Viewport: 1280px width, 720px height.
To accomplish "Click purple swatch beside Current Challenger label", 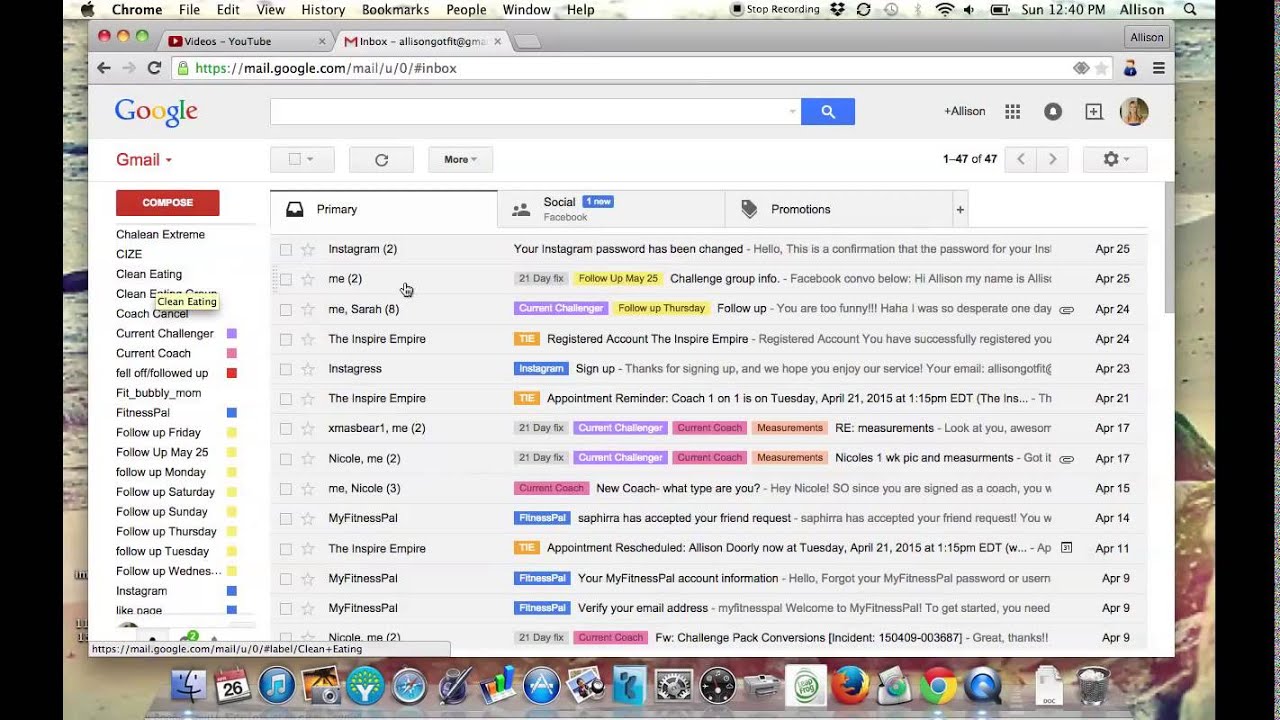I will [x=232, y=334].
